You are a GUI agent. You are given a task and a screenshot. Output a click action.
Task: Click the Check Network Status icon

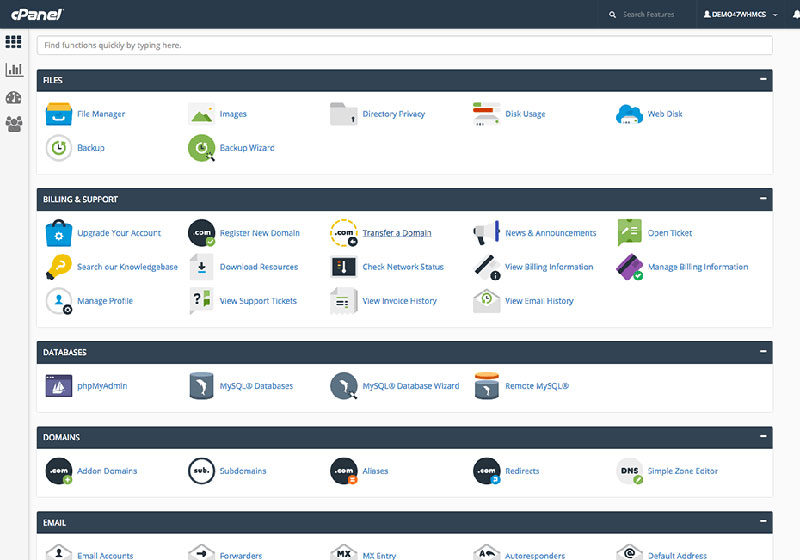click(x=343, y=267)
